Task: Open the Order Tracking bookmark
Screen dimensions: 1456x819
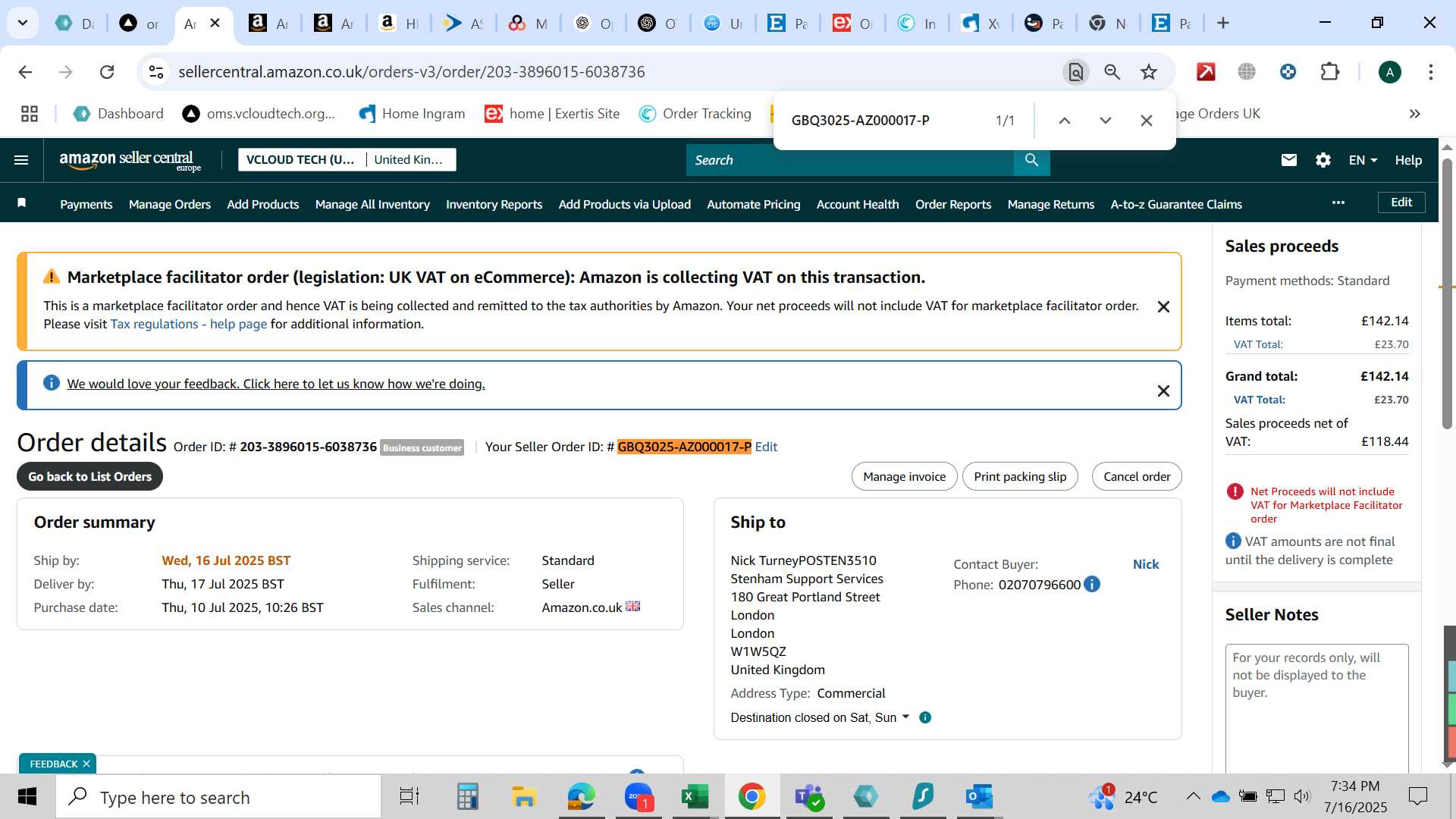Action: click(695, 114)
